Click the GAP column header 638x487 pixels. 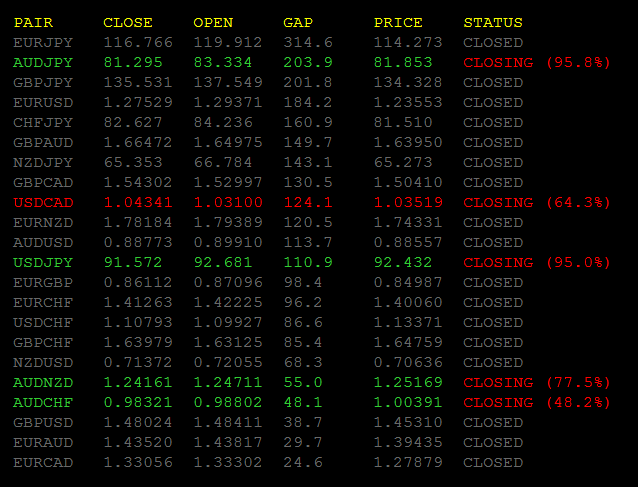[298, 22]
